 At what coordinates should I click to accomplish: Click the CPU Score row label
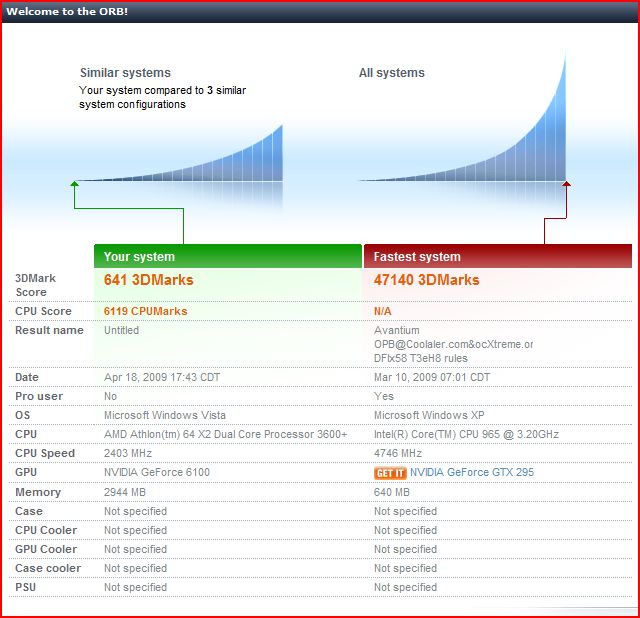(43, 311)
